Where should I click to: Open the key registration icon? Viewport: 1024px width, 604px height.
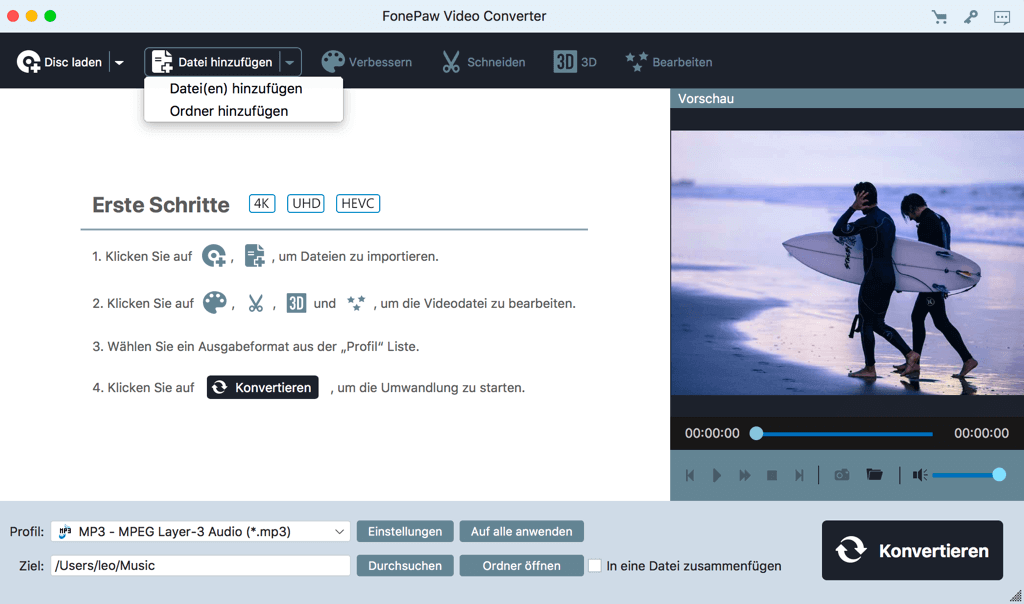970,17
